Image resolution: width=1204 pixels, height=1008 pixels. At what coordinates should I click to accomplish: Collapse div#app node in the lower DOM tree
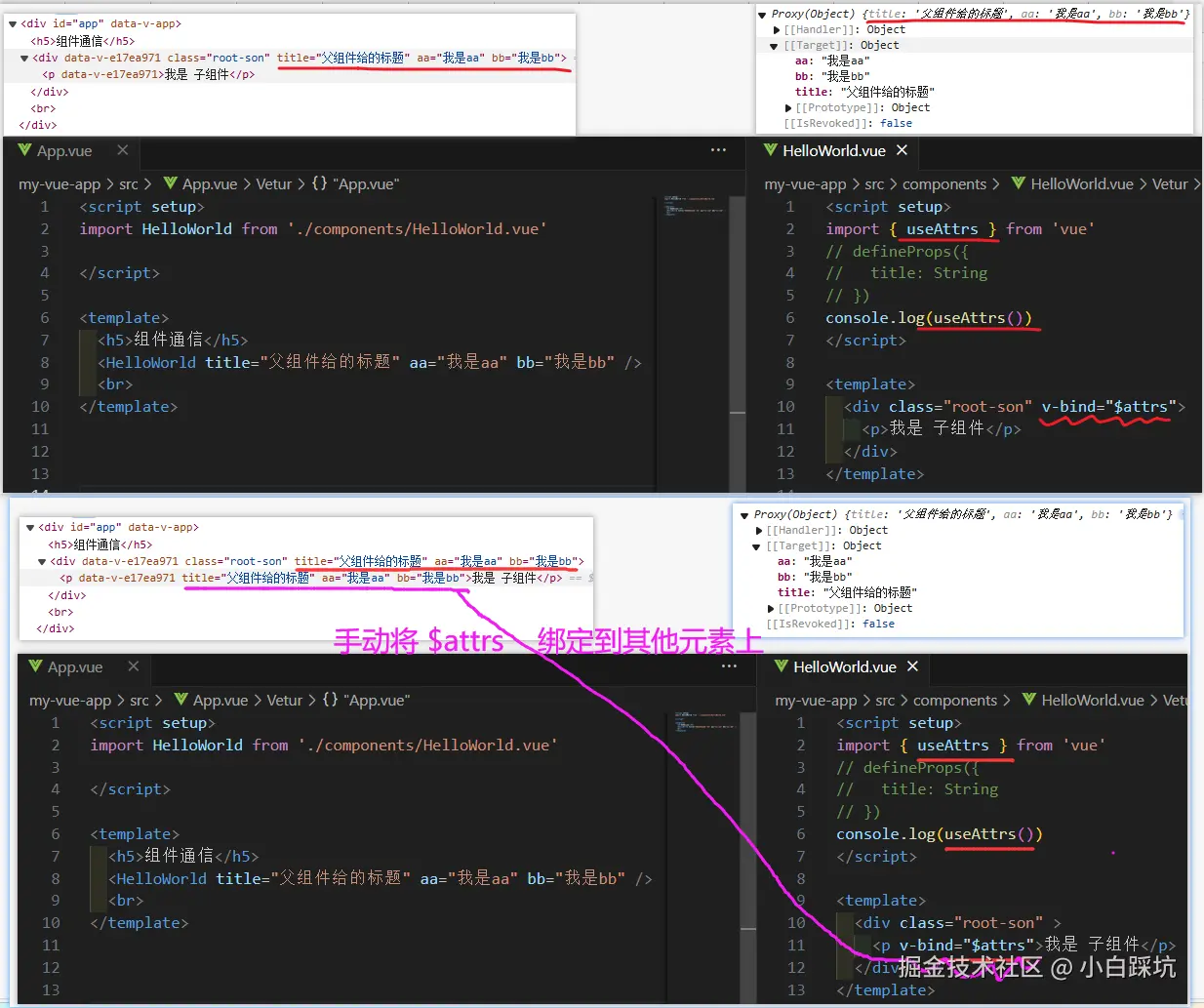click(30, 527)
